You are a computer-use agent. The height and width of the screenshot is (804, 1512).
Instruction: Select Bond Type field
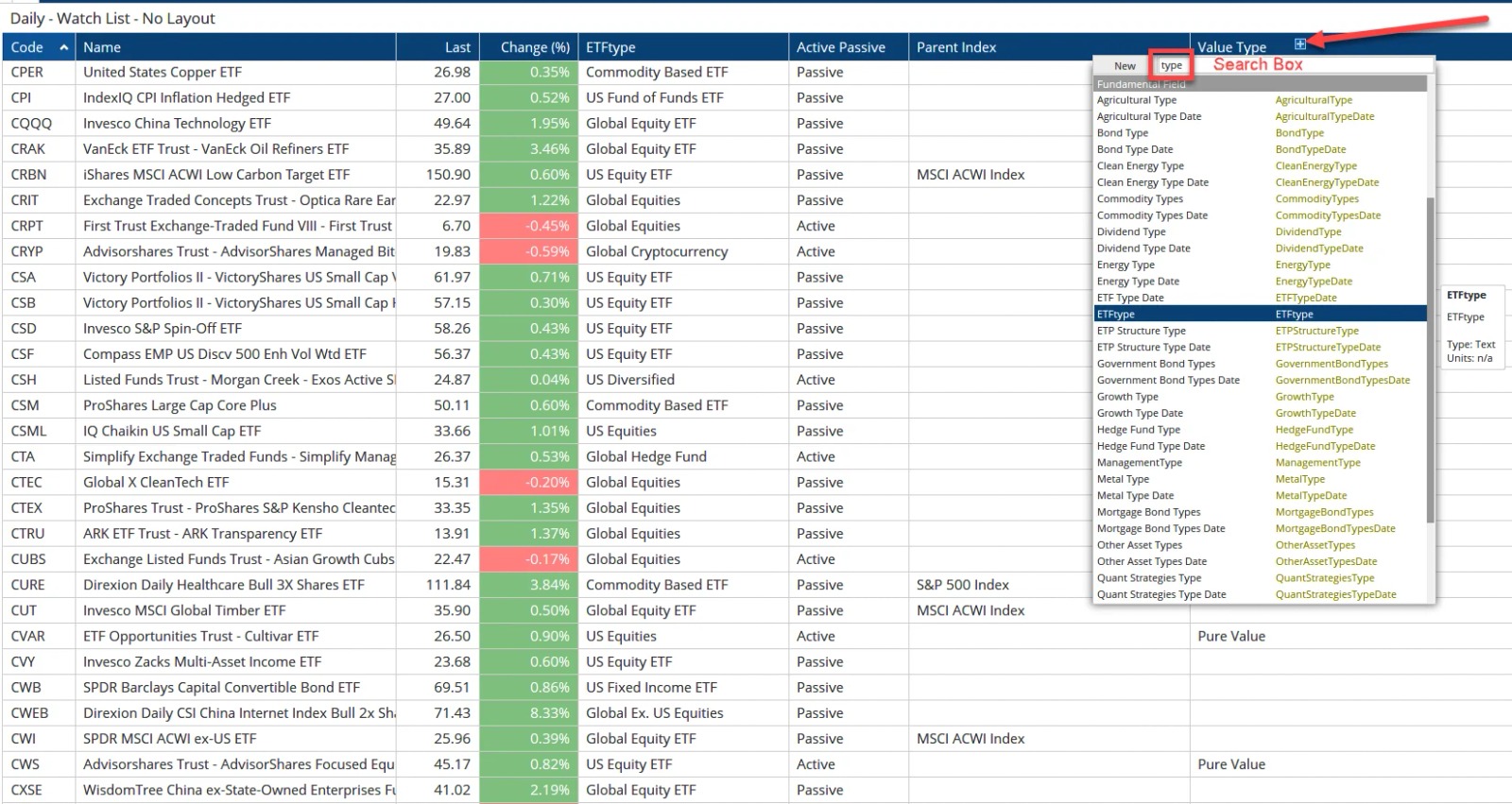click(1260, 133)
